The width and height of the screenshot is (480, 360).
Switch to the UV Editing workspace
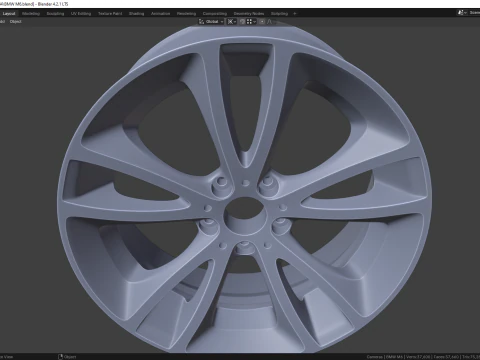81,14
